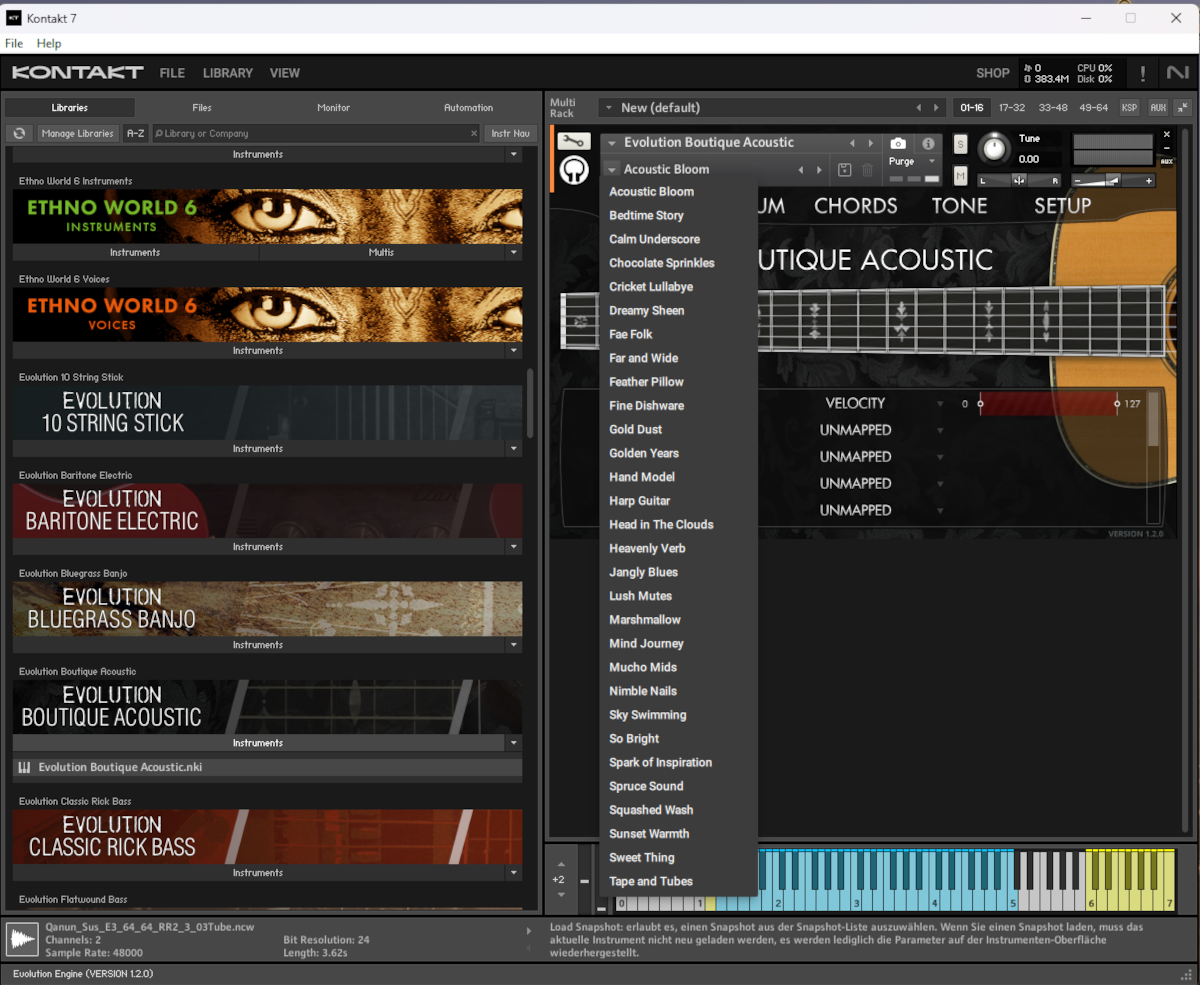Image resolution: width=1200 pixels, height=985 pixels.
Task: Toggle the AUX sends panel in rack header
Action: pyautogui.click(x=1158, y=108)
